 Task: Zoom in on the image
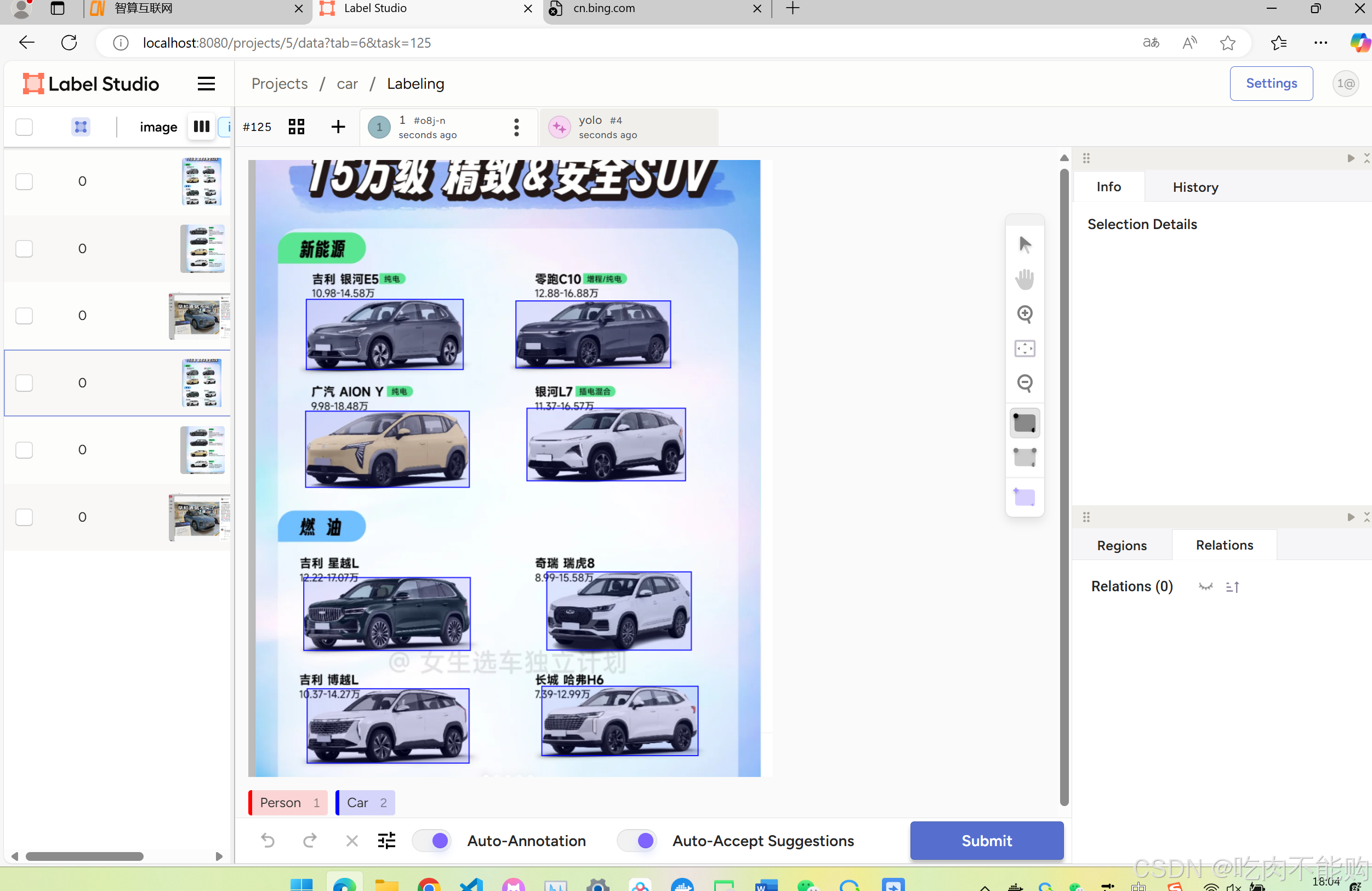click(x=1024, y=313)
